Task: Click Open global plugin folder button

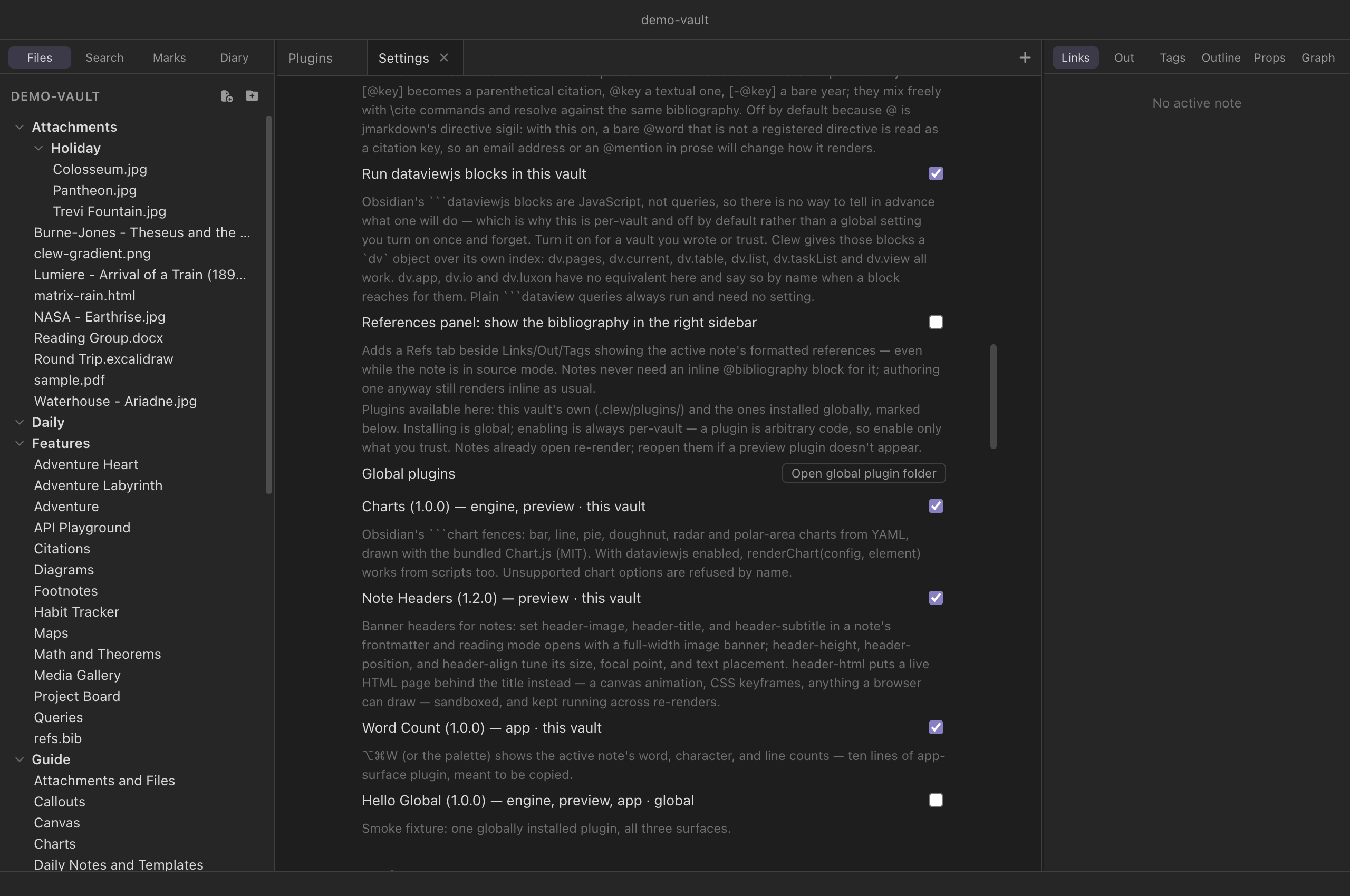Action: click(x=863, y=473)
